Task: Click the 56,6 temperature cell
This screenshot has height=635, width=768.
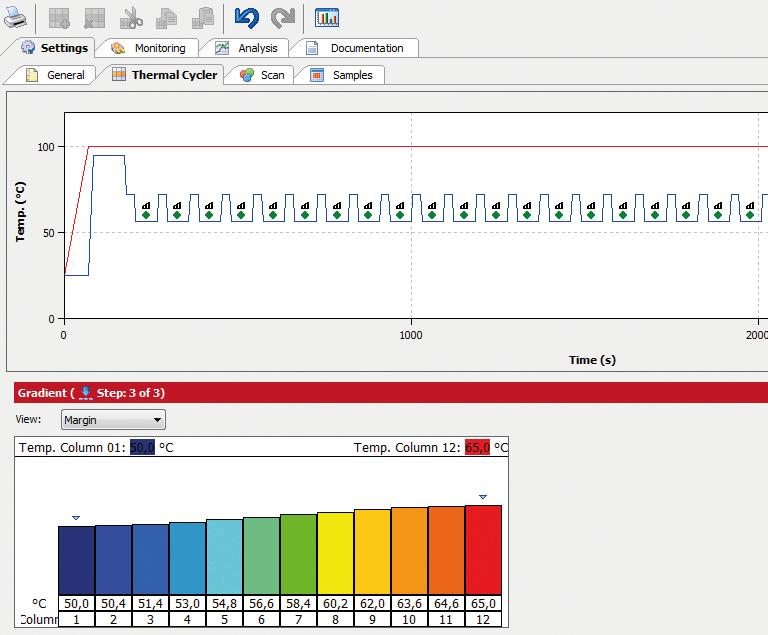Action: point(261,604)
